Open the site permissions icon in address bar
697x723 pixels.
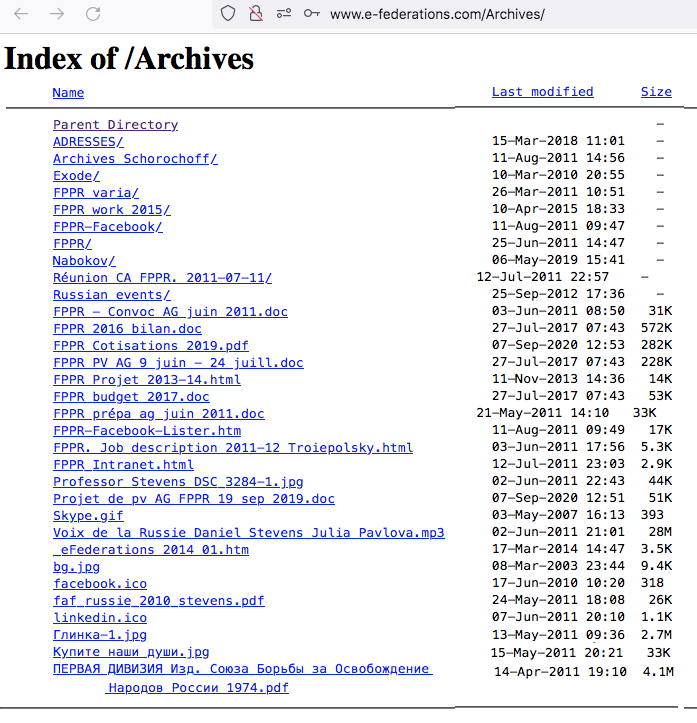click(284, 14)
